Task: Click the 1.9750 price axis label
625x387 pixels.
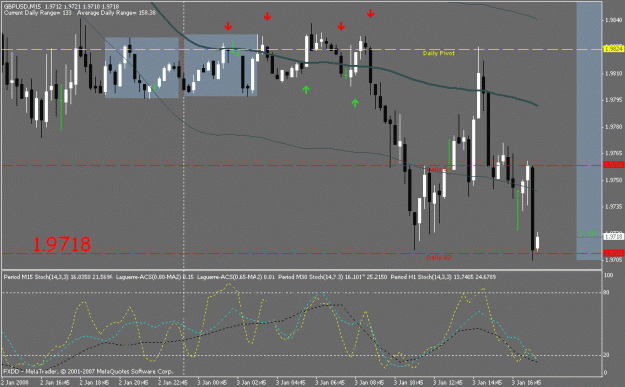Action: coord(614,180)
